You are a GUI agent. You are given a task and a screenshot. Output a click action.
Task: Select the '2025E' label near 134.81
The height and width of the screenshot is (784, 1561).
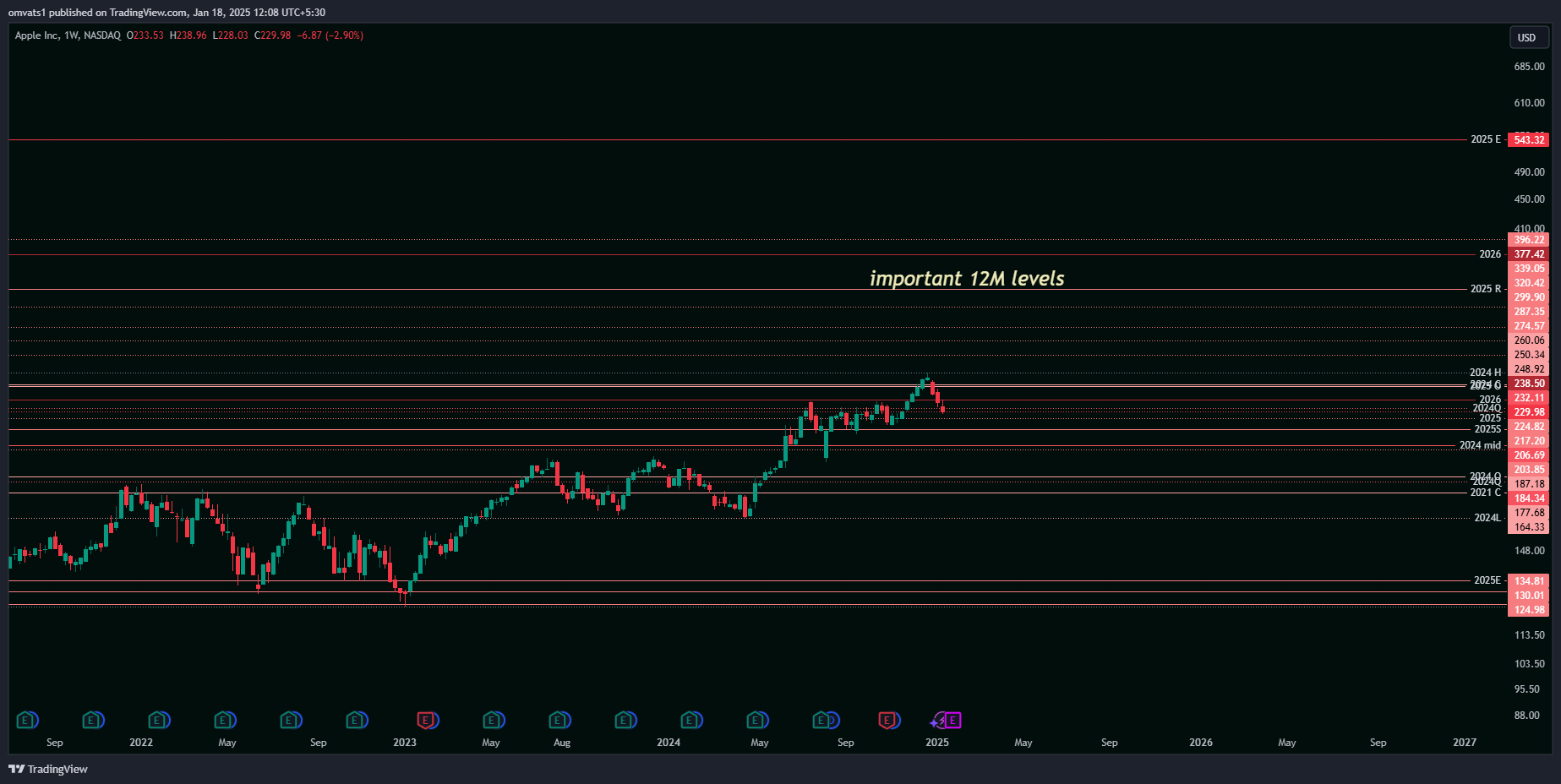[x=1487, y=580]
